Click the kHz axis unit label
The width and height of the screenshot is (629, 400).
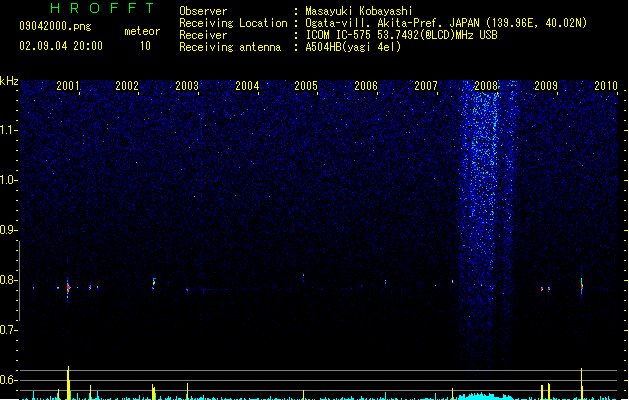[x=9, y=81]
